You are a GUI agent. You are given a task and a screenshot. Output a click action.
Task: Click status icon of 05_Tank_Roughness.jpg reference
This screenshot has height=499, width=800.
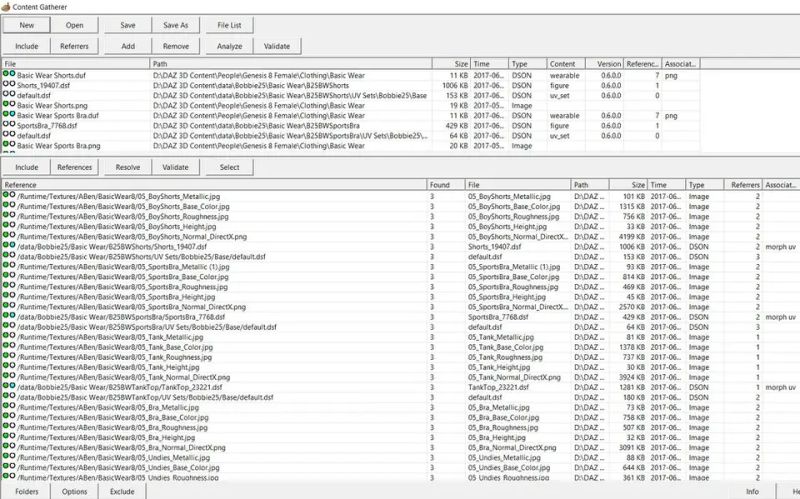pos(9,356)
